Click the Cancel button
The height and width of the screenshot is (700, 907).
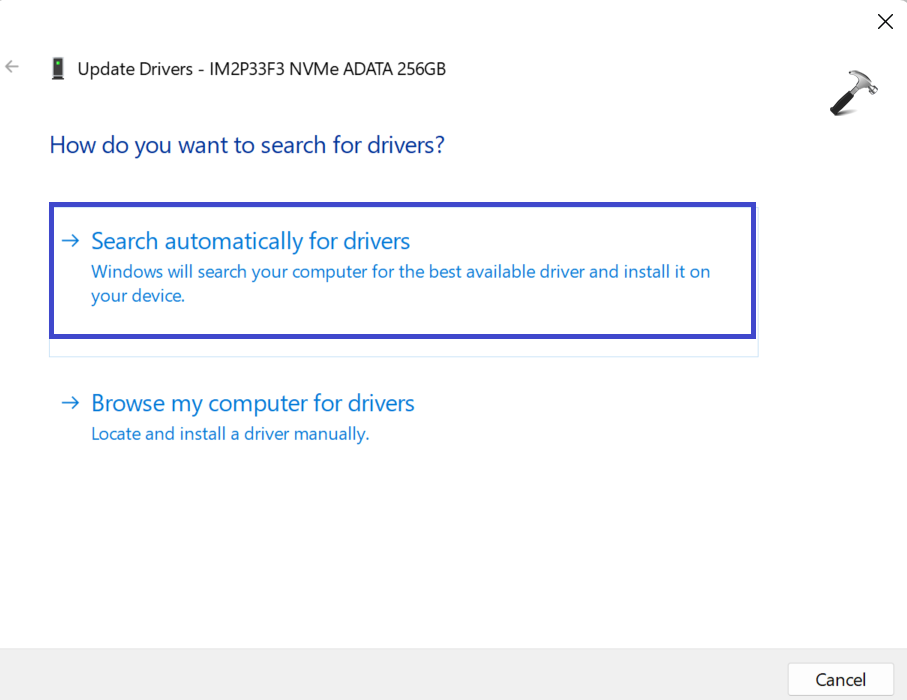pos(840,679)
